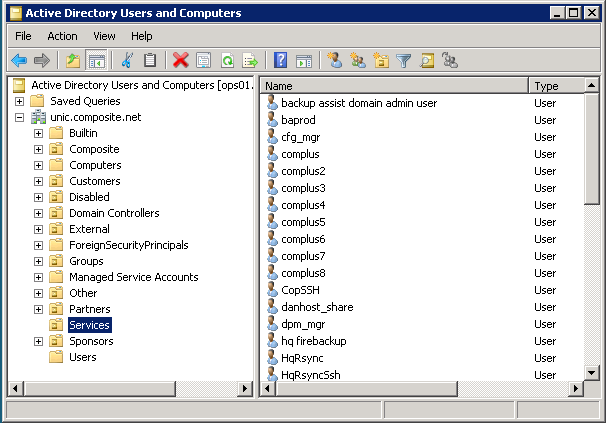Viewport: 606px width, 423px height.
Task: Expand the Saved Queries node
Action: 19,101
